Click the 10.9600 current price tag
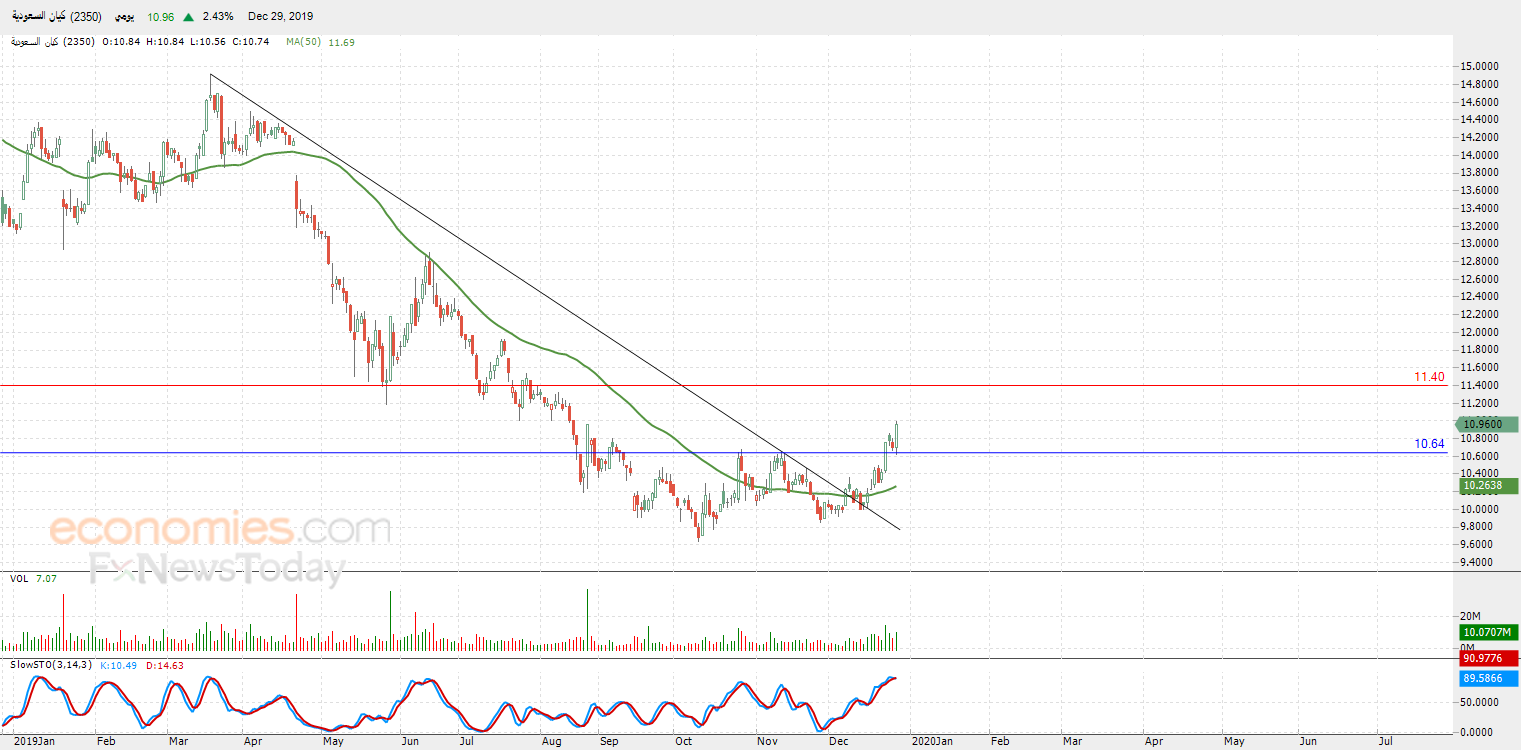 coord(1486,425)
